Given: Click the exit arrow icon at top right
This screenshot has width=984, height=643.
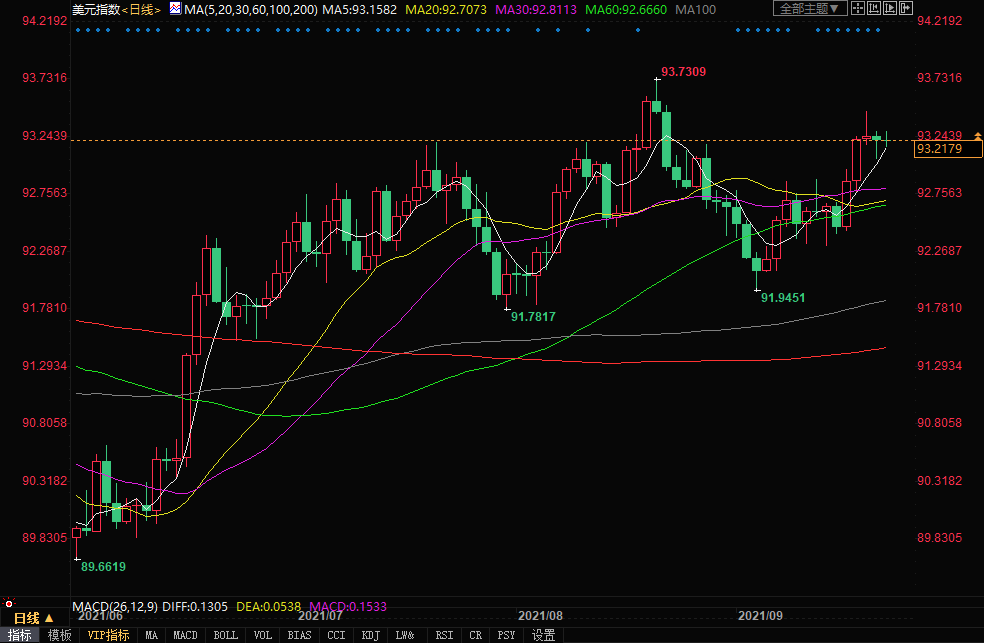Looking at the screenshot, I should click(909, 8).
